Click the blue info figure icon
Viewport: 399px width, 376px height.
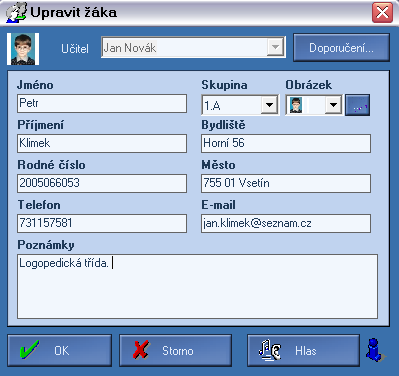375,350
